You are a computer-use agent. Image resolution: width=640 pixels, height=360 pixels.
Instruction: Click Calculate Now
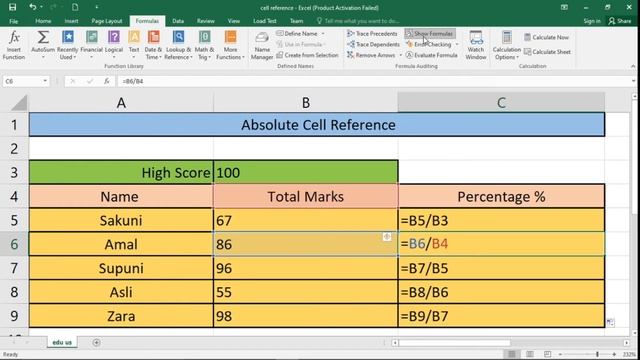[546, 37]
